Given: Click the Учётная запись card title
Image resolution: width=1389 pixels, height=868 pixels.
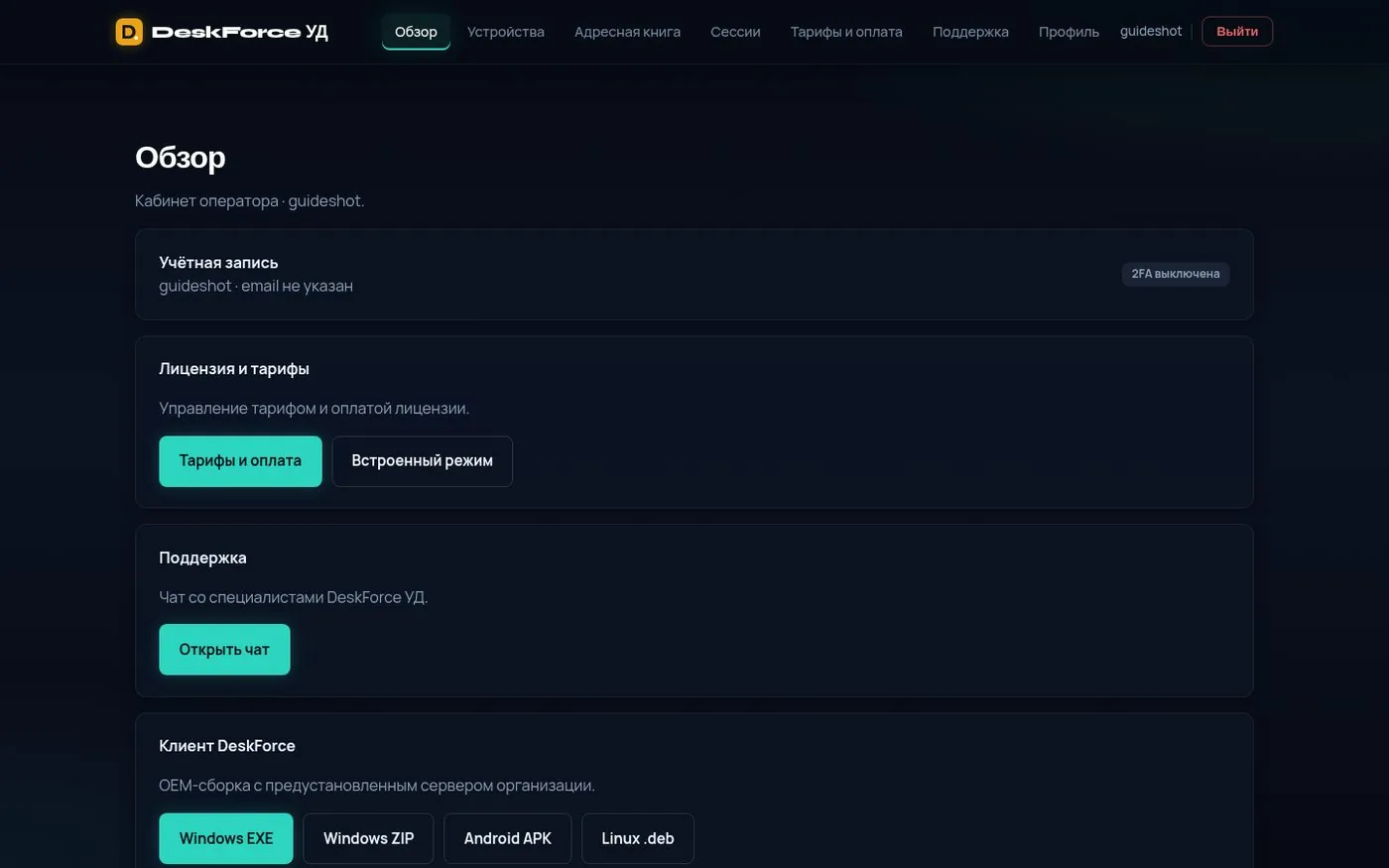Looking at the screenshot, I should [218, 263].
